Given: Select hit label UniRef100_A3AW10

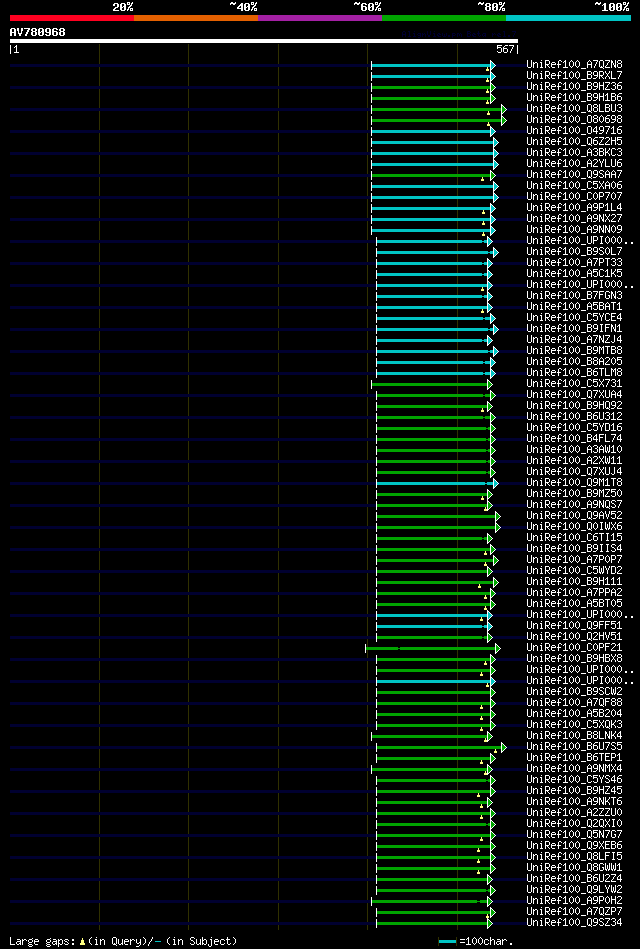Looking at the screenshot, I should tap(574, 450).
